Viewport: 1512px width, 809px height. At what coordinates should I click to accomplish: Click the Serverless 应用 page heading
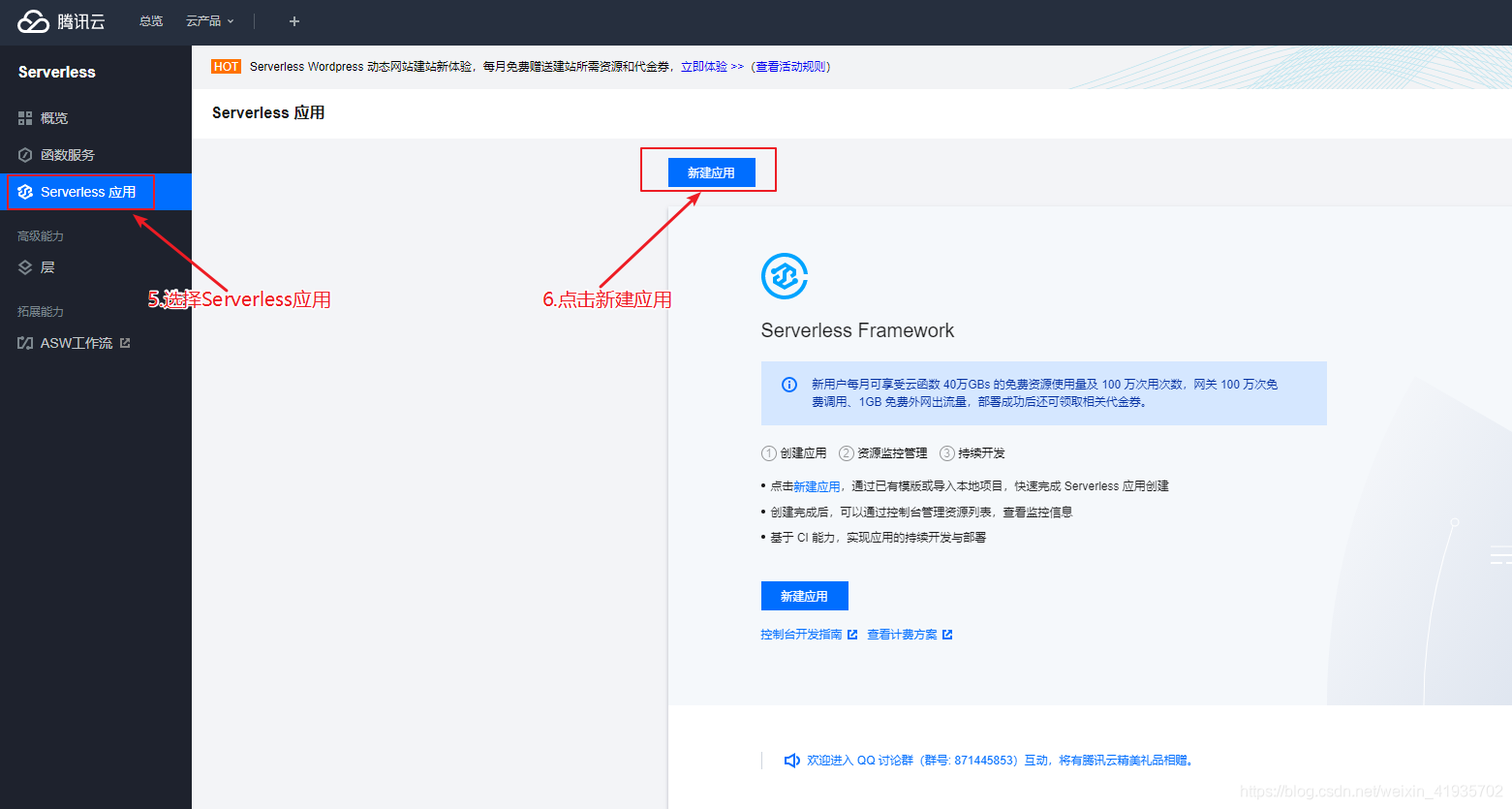[268, 112]
